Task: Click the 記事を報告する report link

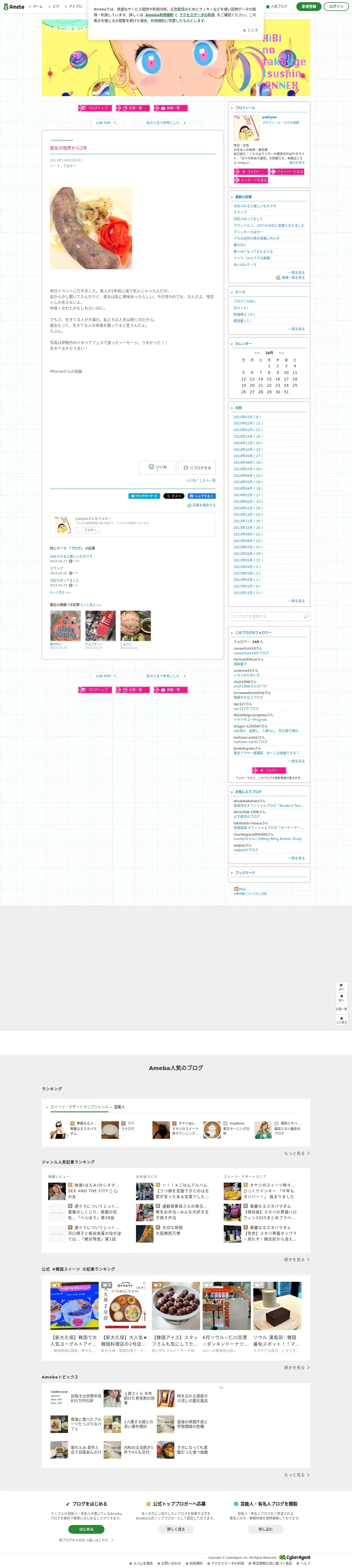Action: pyautogui.click(x=201, y=505)
